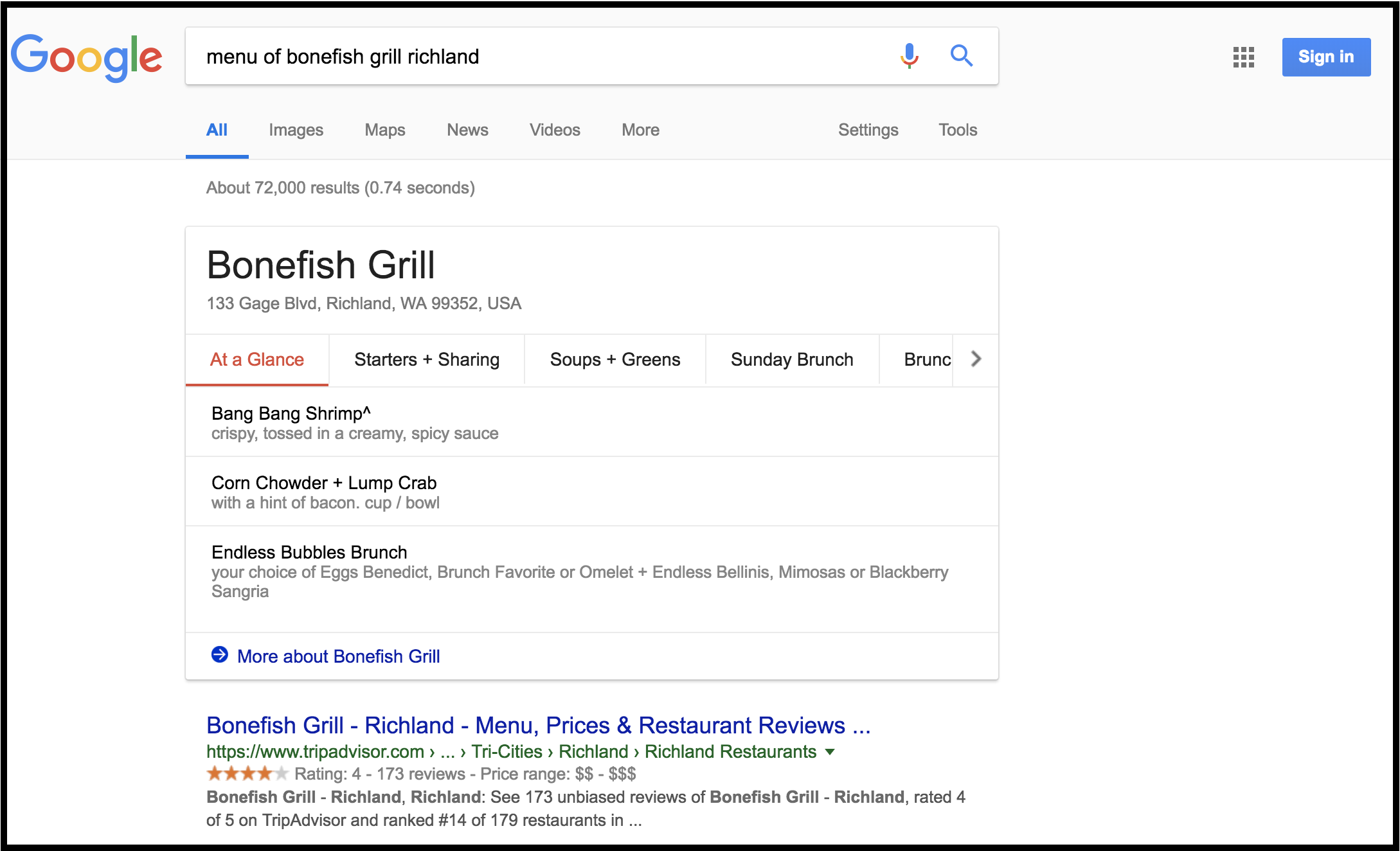
Task: Open the More about Bonefish Grill link
Action: click(x=338, y=656)
